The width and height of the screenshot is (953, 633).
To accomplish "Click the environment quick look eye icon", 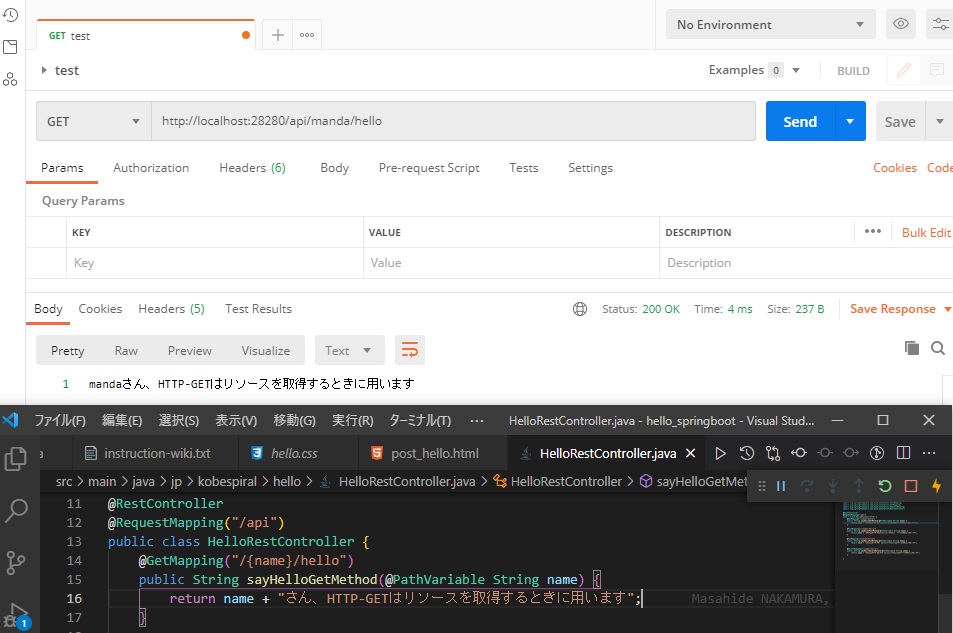I will pyautogui.click(x=901, y=24).
